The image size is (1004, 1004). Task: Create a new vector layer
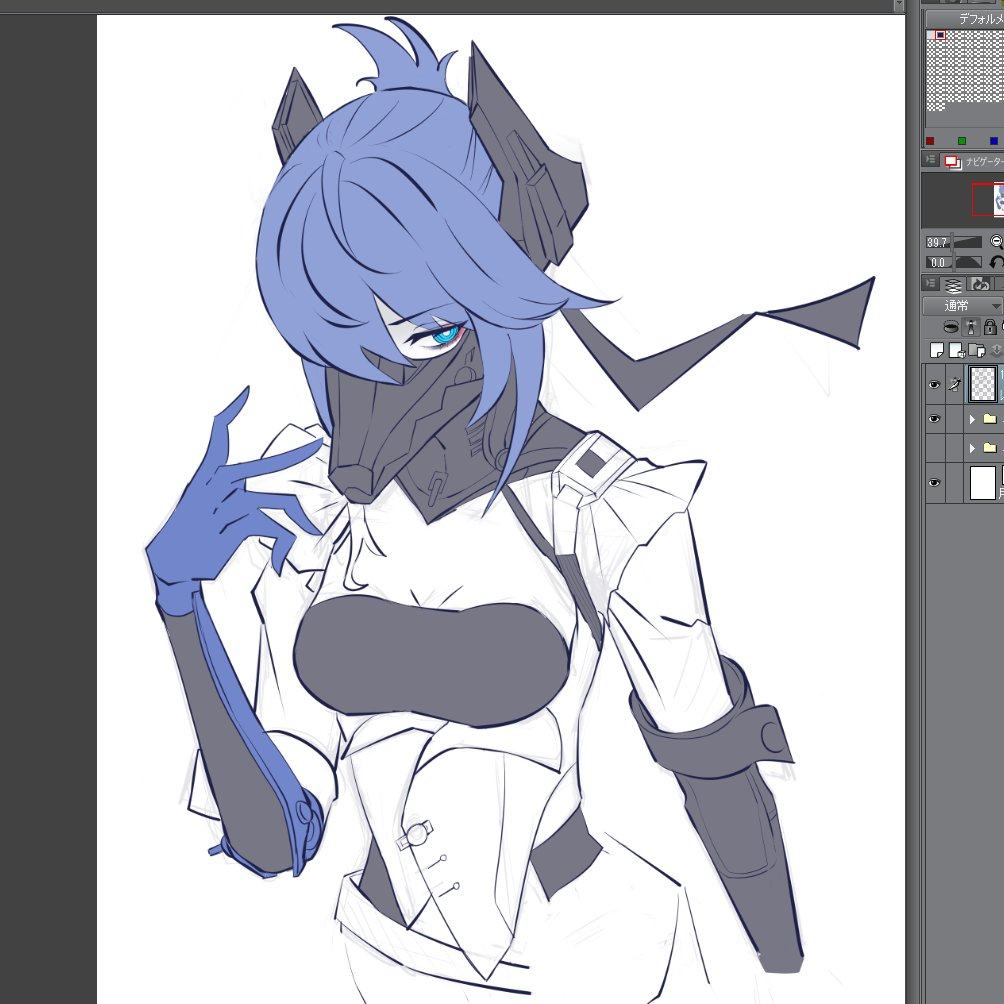click(x=957, y=350)
